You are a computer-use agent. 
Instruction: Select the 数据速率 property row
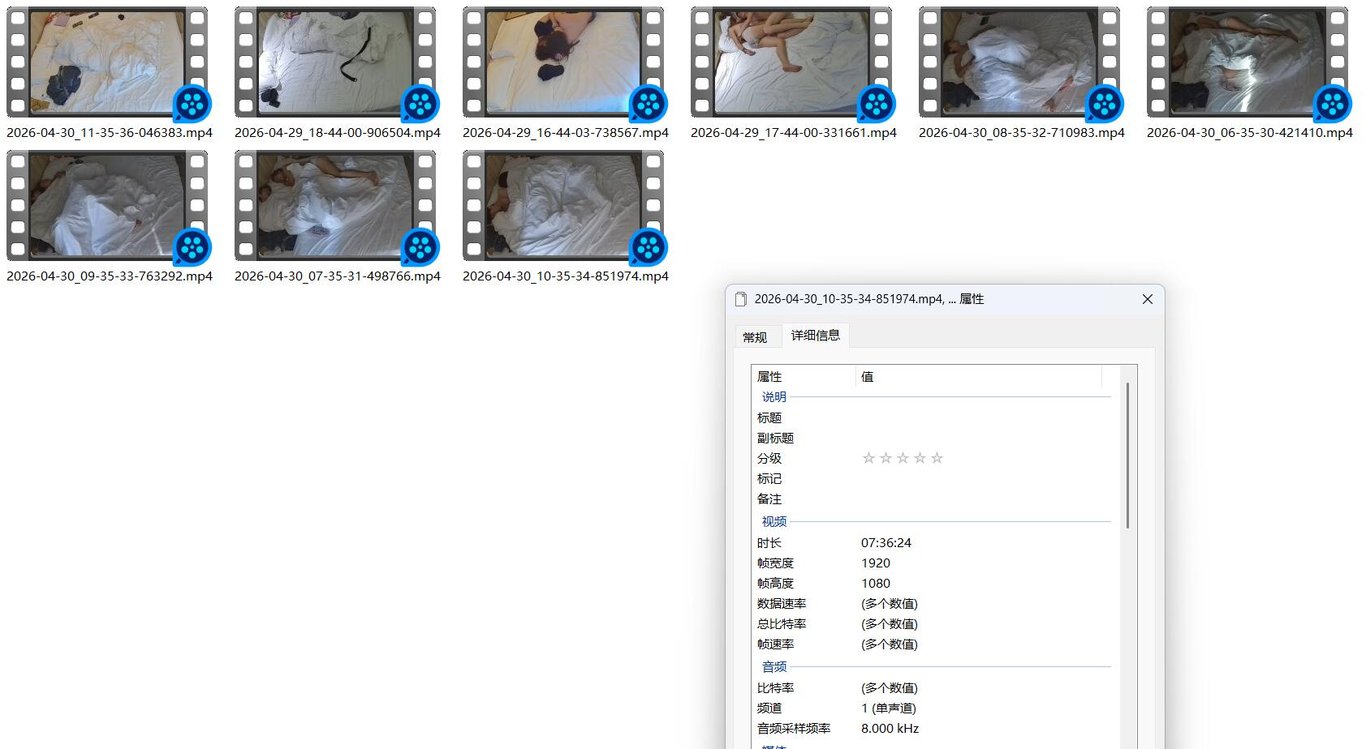(937, 604)
